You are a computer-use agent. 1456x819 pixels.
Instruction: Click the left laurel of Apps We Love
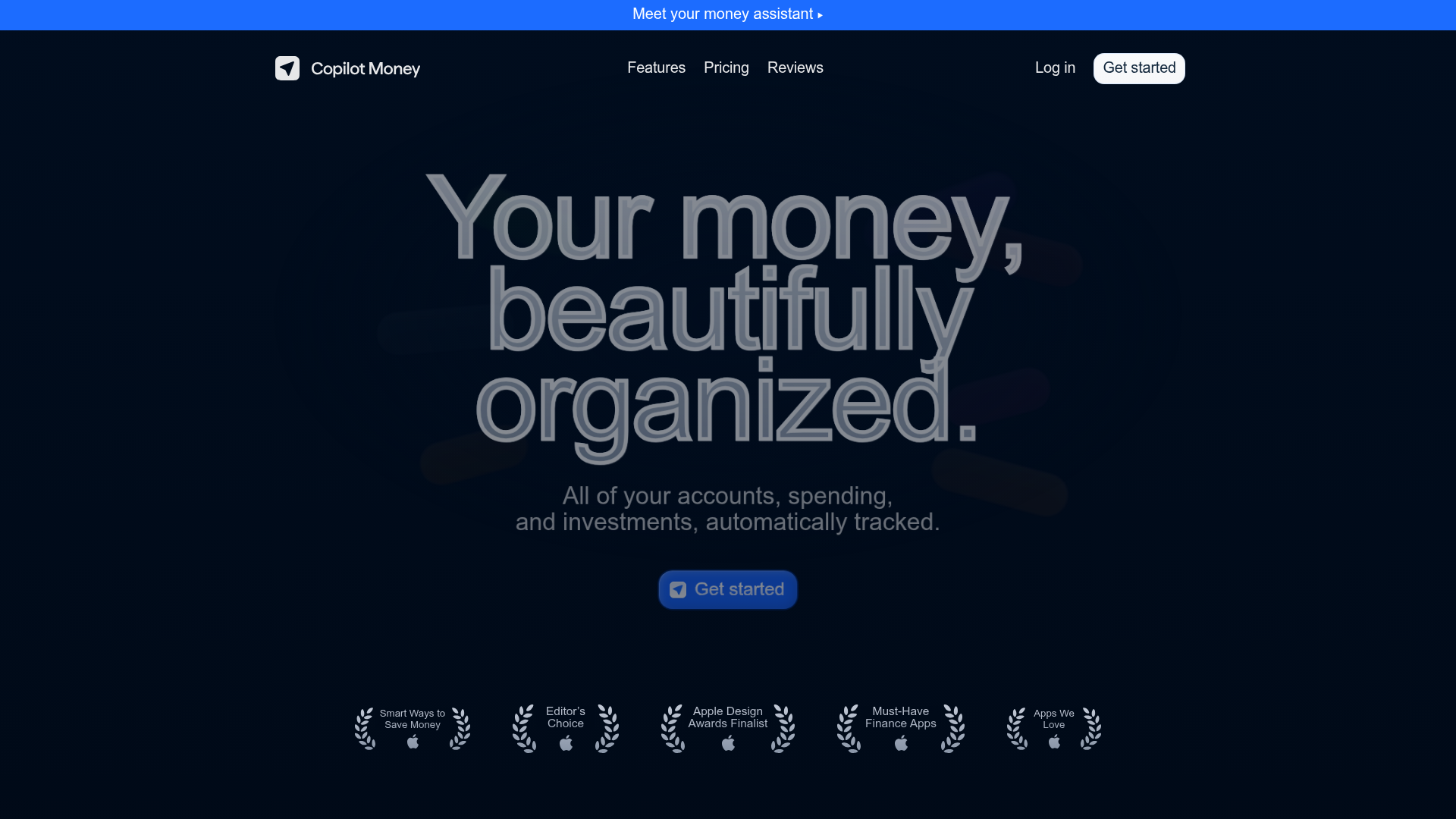1017,729
